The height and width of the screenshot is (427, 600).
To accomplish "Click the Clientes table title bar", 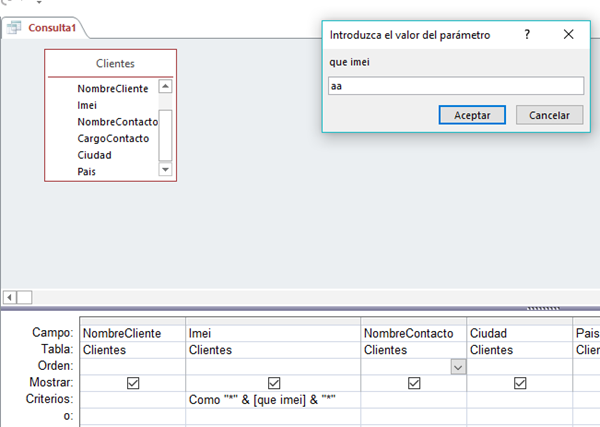I will (110, 63).
